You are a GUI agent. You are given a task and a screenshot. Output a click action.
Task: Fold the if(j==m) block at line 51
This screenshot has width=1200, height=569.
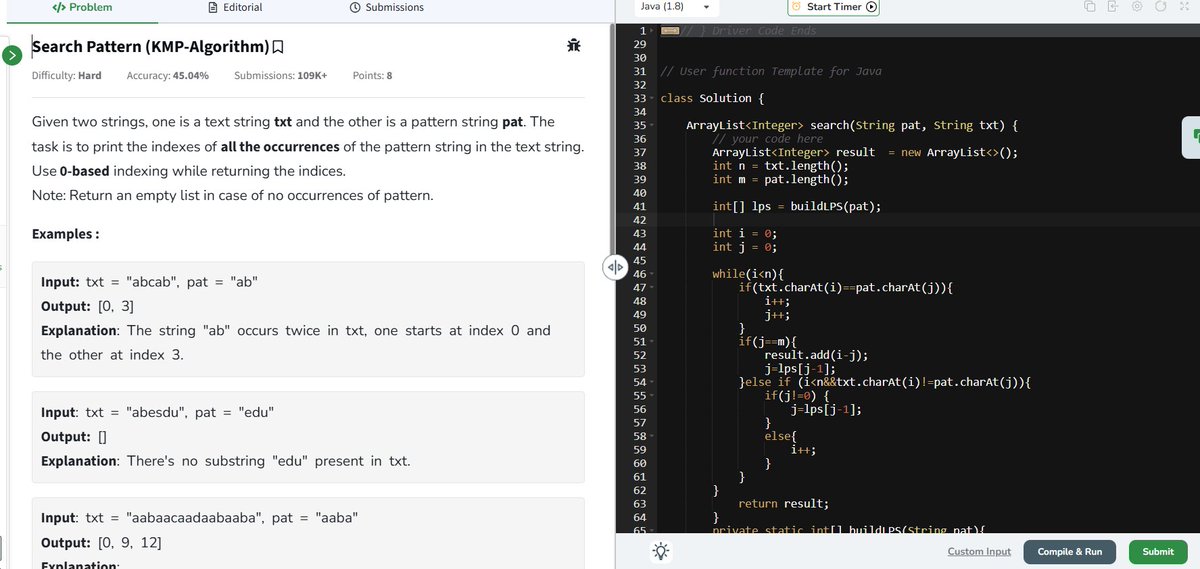(x=654, y=342)
